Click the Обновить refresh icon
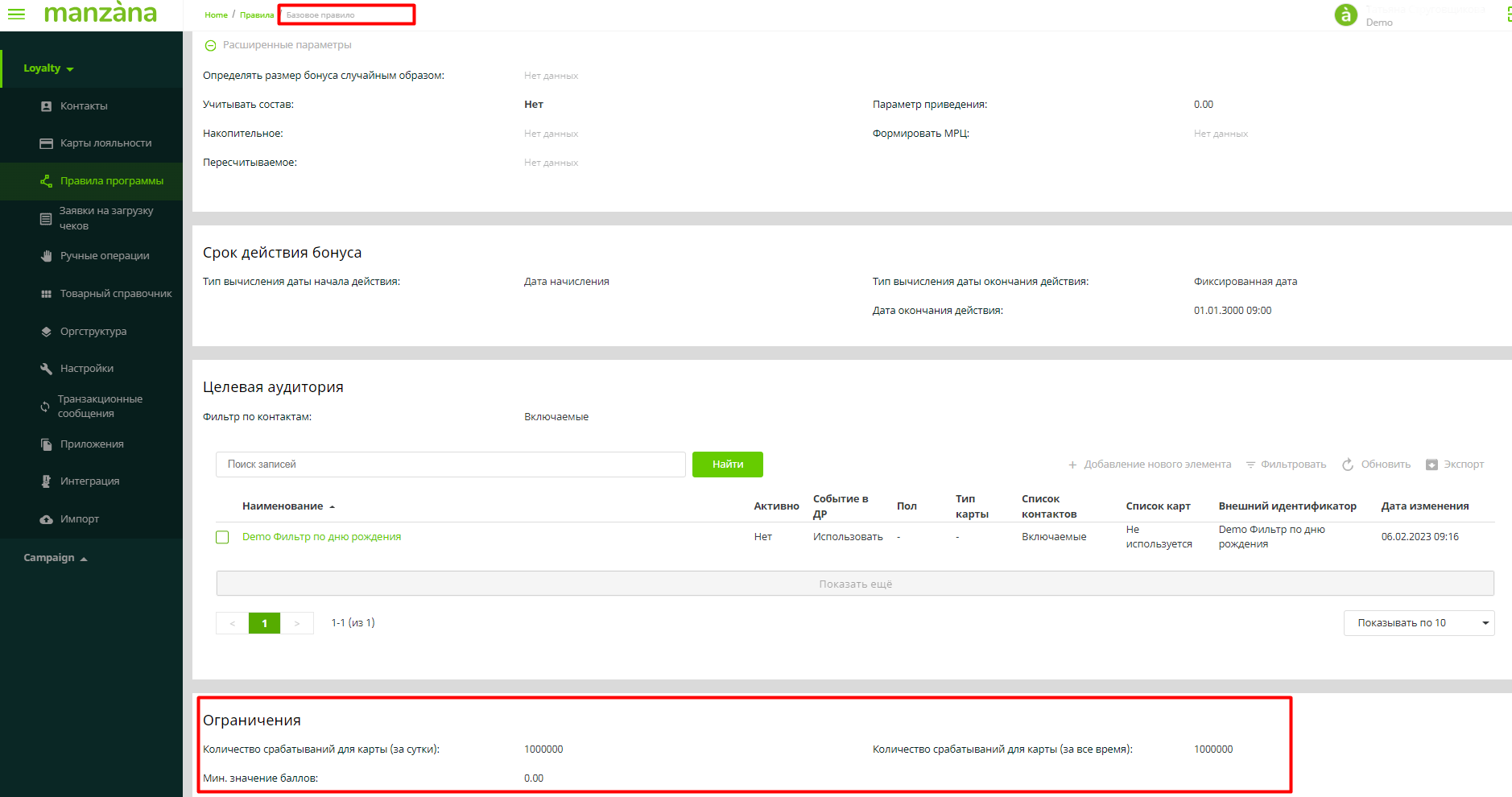This screenshot has height=797, width=1512. pos(1376,465)
